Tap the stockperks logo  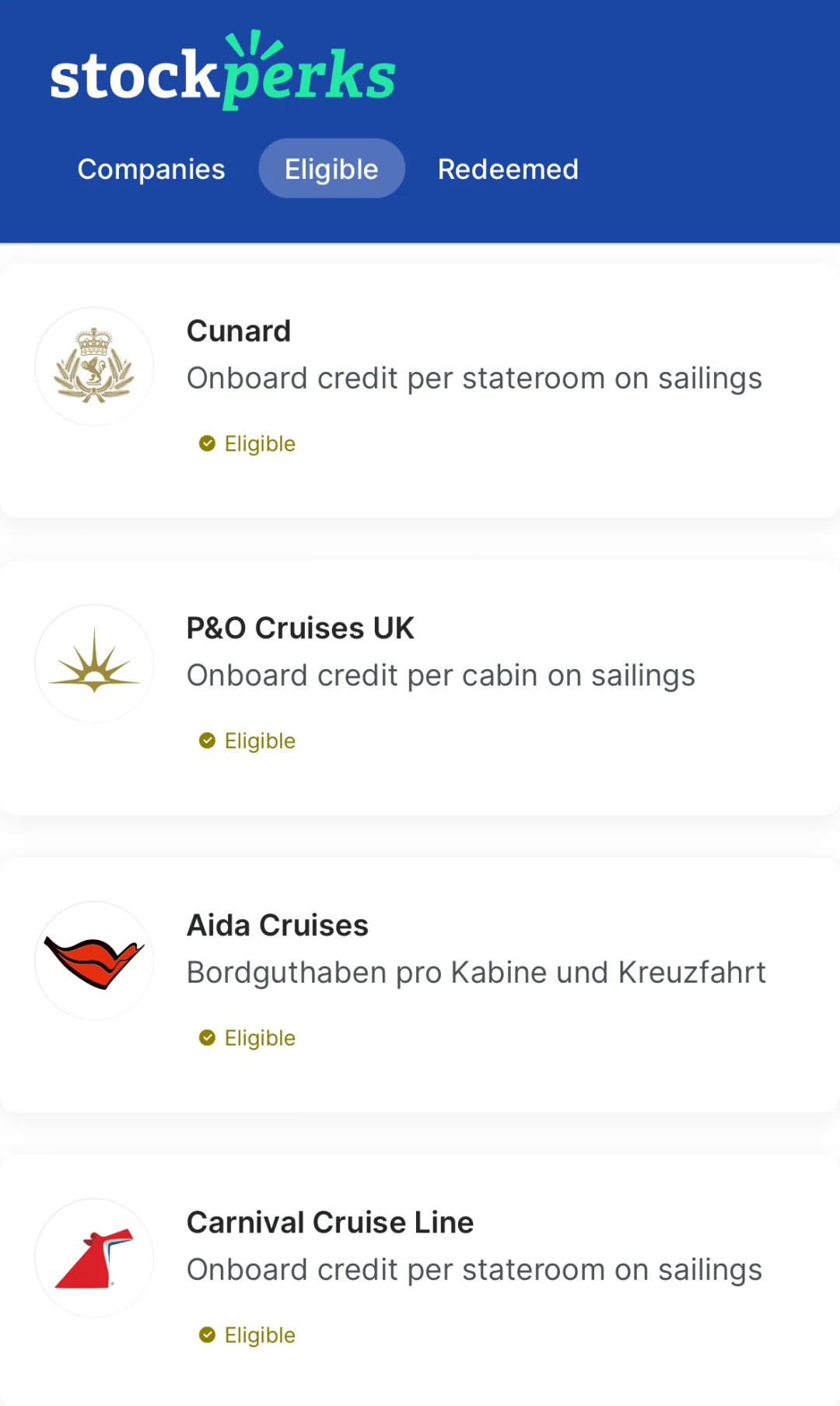223,71
